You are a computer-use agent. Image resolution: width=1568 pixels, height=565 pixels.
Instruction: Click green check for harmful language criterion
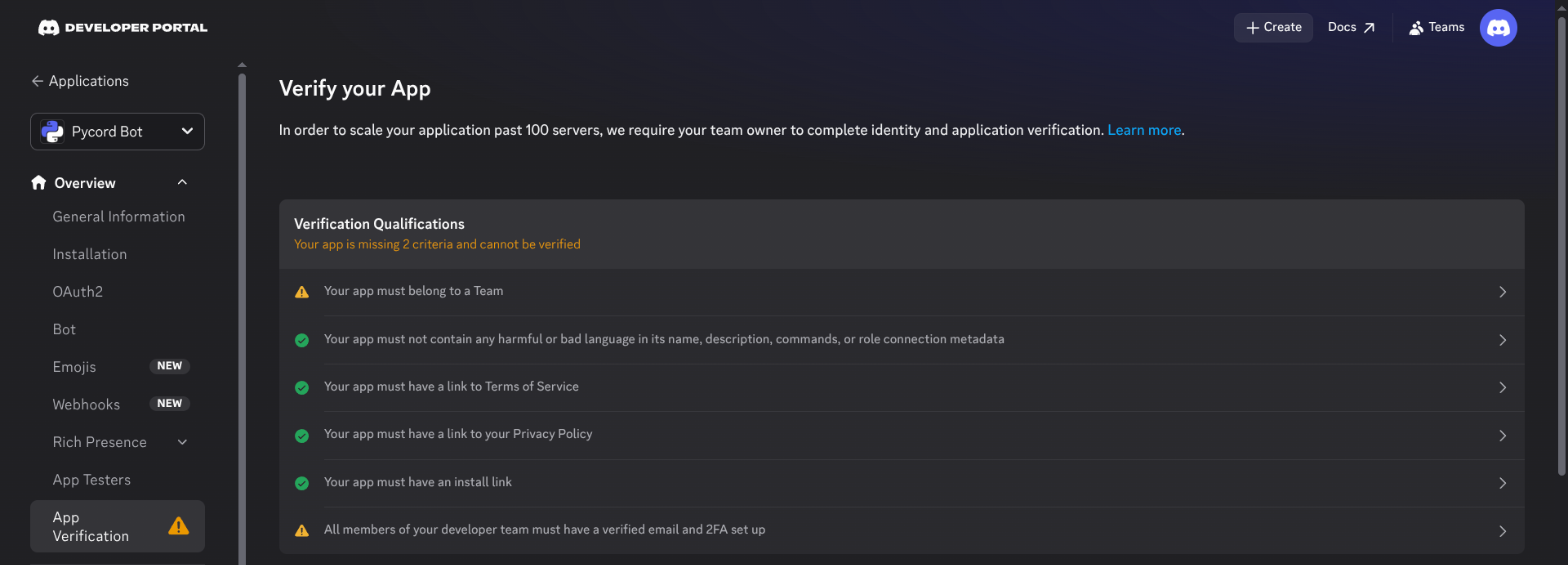click(301, 340)
